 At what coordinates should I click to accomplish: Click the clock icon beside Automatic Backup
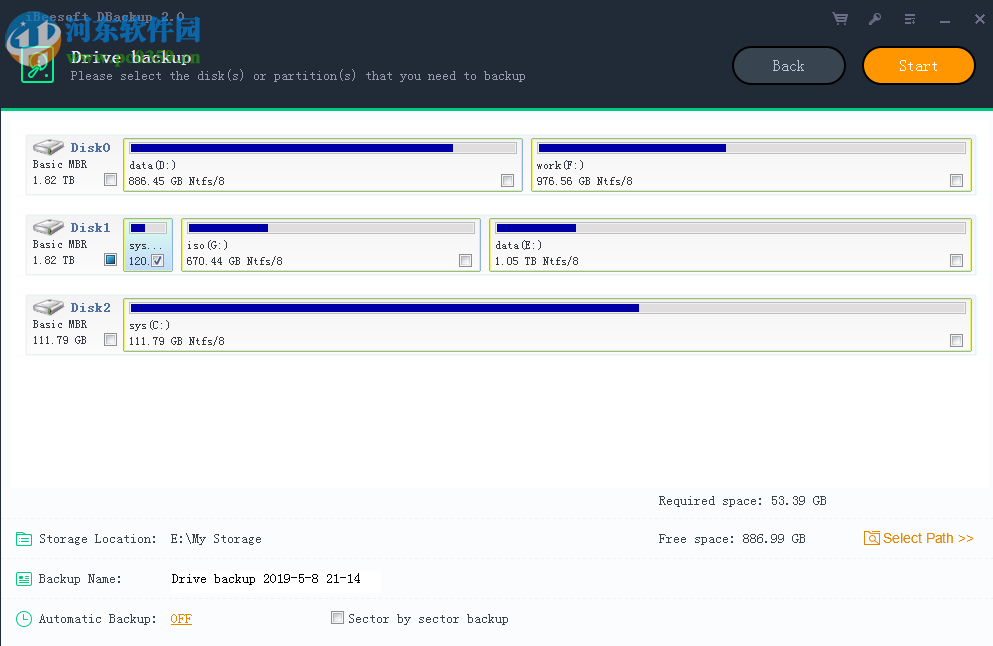pyautogui.click(x=24, y=618)
